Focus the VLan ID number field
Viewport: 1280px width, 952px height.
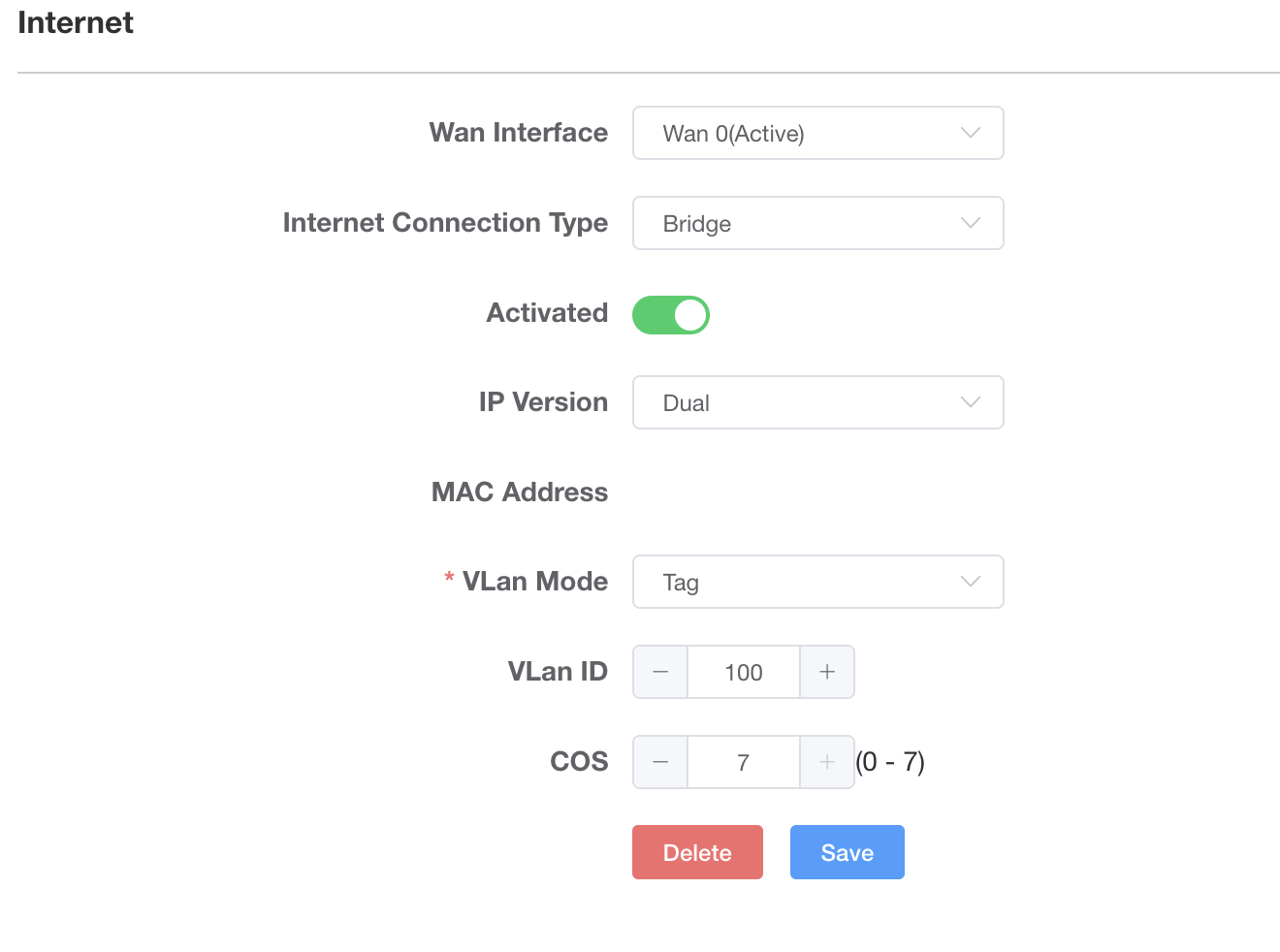point(744,672)
